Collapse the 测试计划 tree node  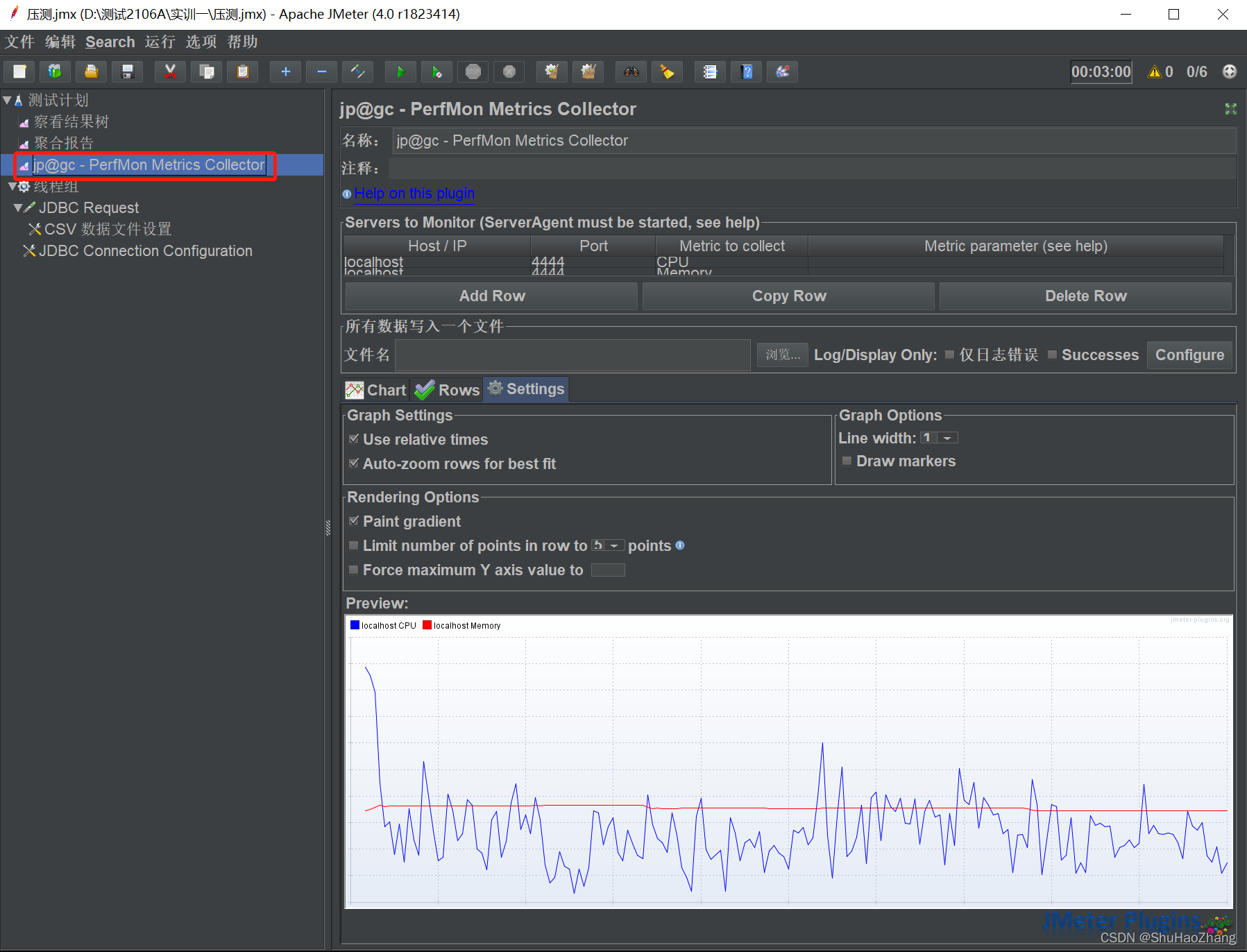coord(7,101)
